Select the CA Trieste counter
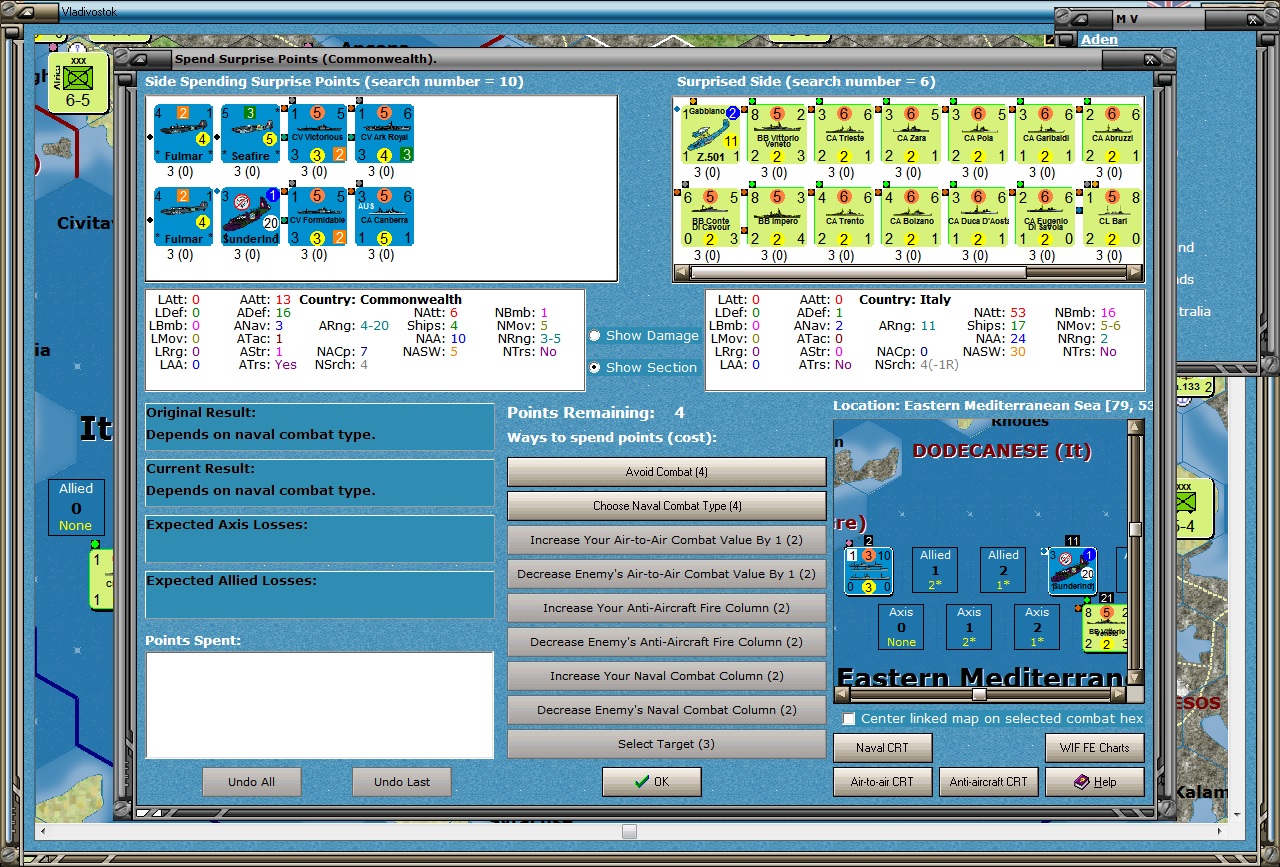The width and height of the screenshot is (1280, 867). coord(842,134)
